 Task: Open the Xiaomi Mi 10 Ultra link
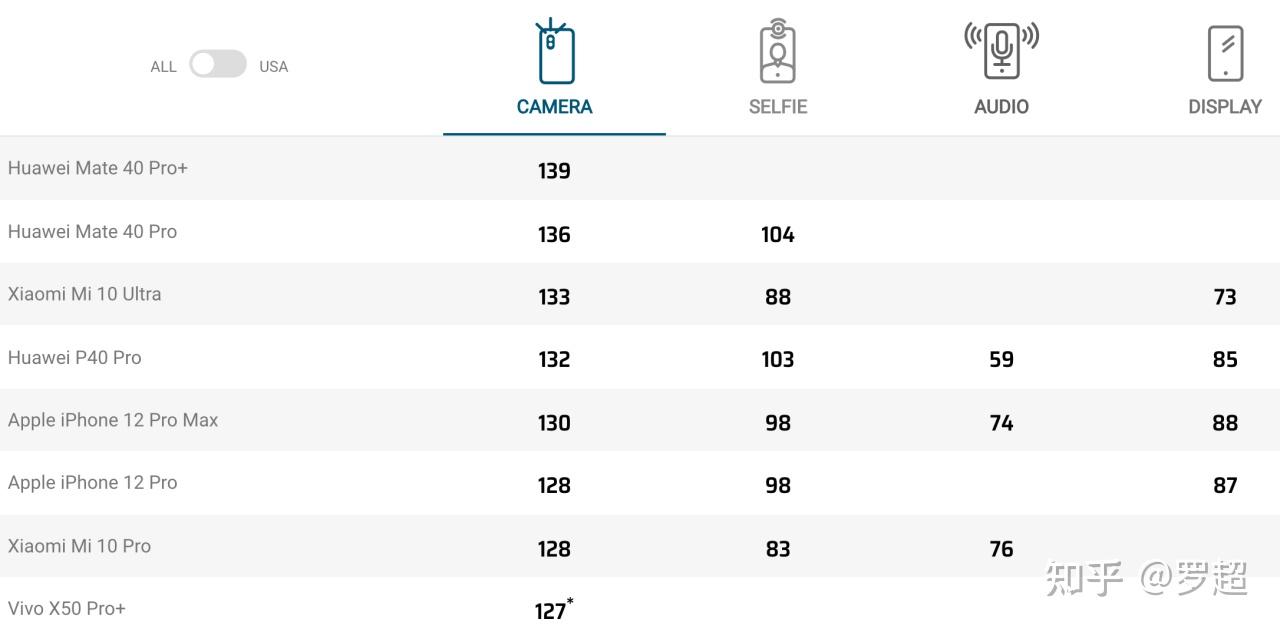click(x=85, y=294)
